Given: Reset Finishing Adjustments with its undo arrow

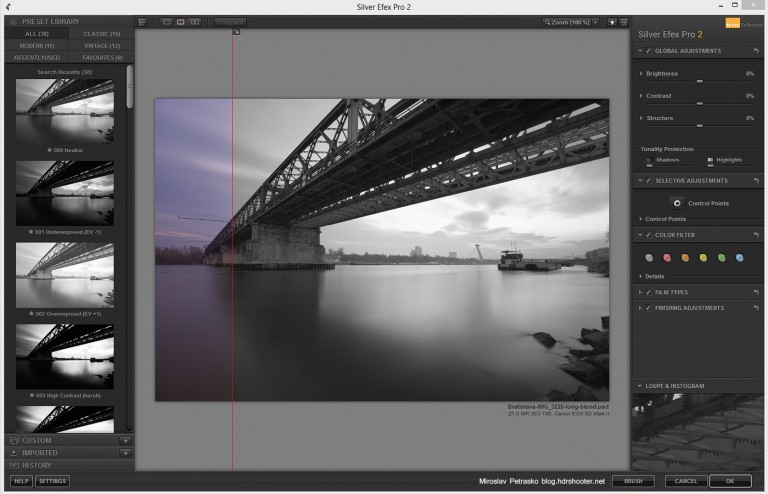Looking at the screenshot, I should click(x=756, y=308).
